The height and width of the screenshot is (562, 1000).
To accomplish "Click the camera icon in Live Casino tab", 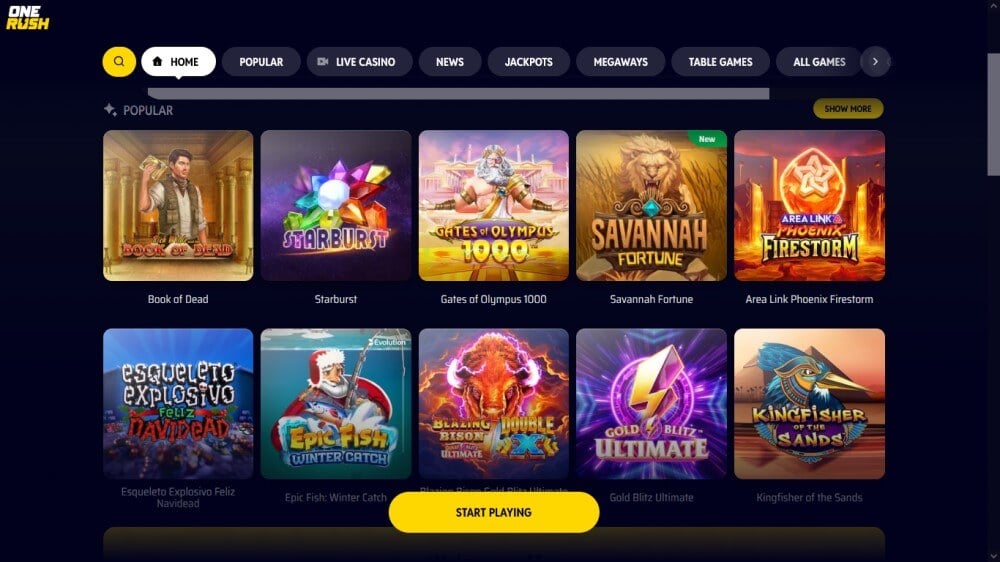I will (323, 62).
